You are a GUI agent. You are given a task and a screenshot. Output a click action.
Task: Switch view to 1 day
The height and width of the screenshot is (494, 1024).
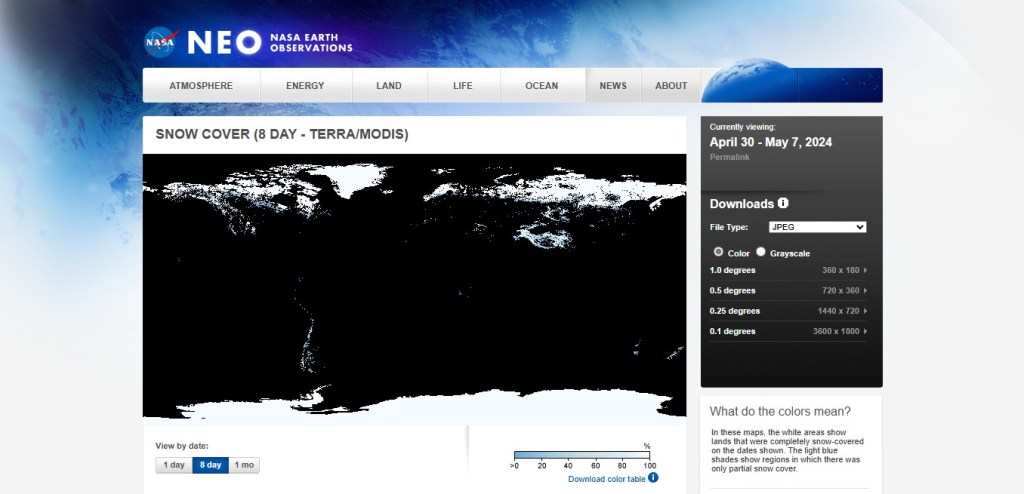(x=174, y=465)
